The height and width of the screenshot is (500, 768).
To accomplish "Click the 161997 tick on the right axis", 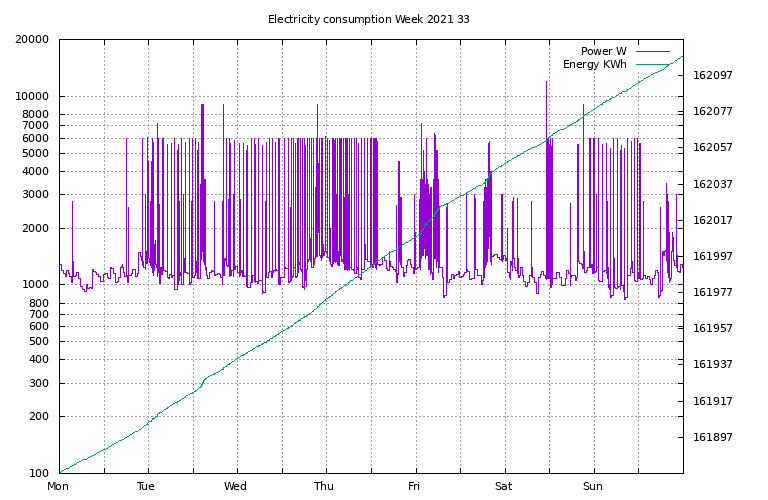I will (713, 257).
